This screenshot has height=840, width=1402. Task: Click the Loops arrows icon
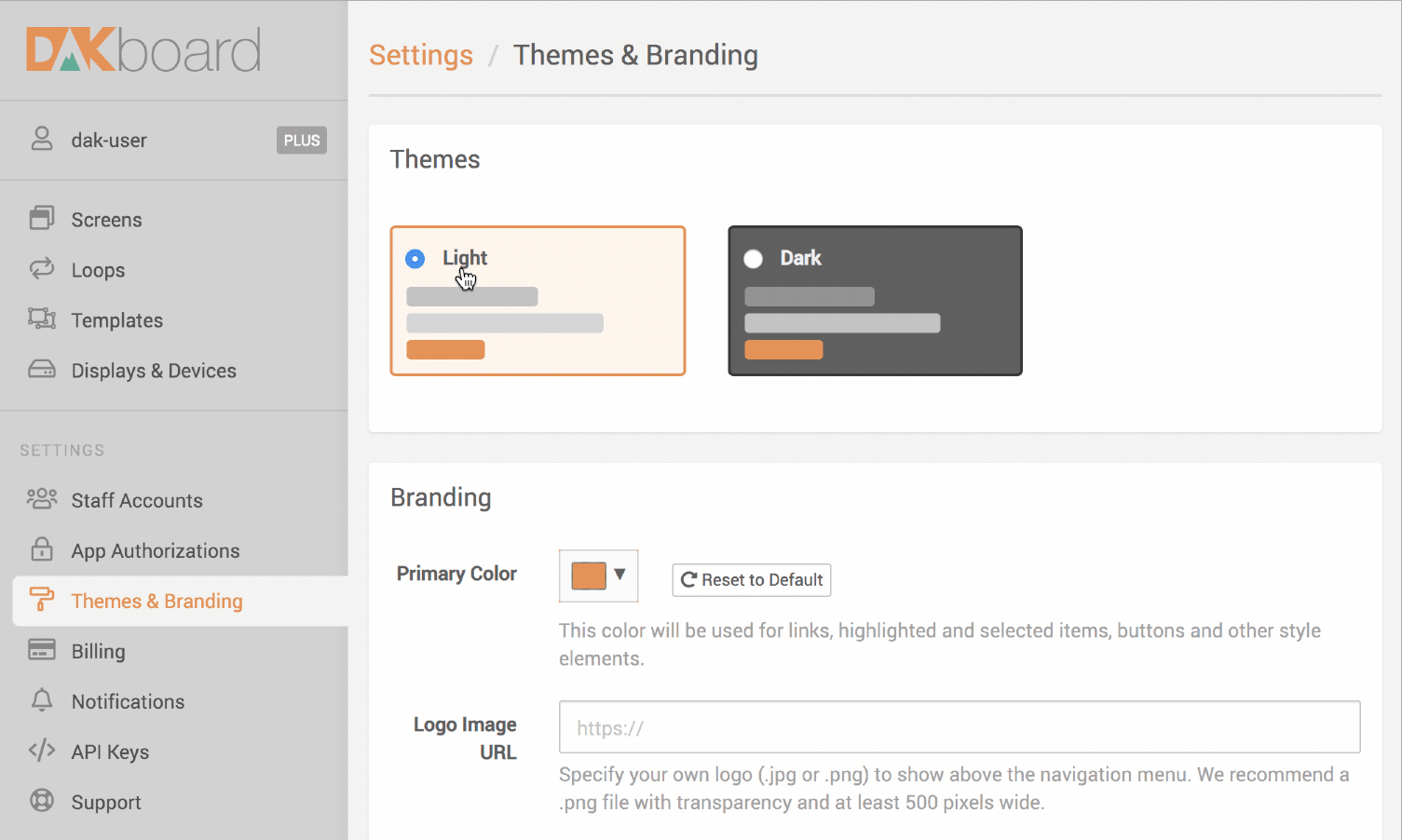pyautogui.click(x=42, y=269)
